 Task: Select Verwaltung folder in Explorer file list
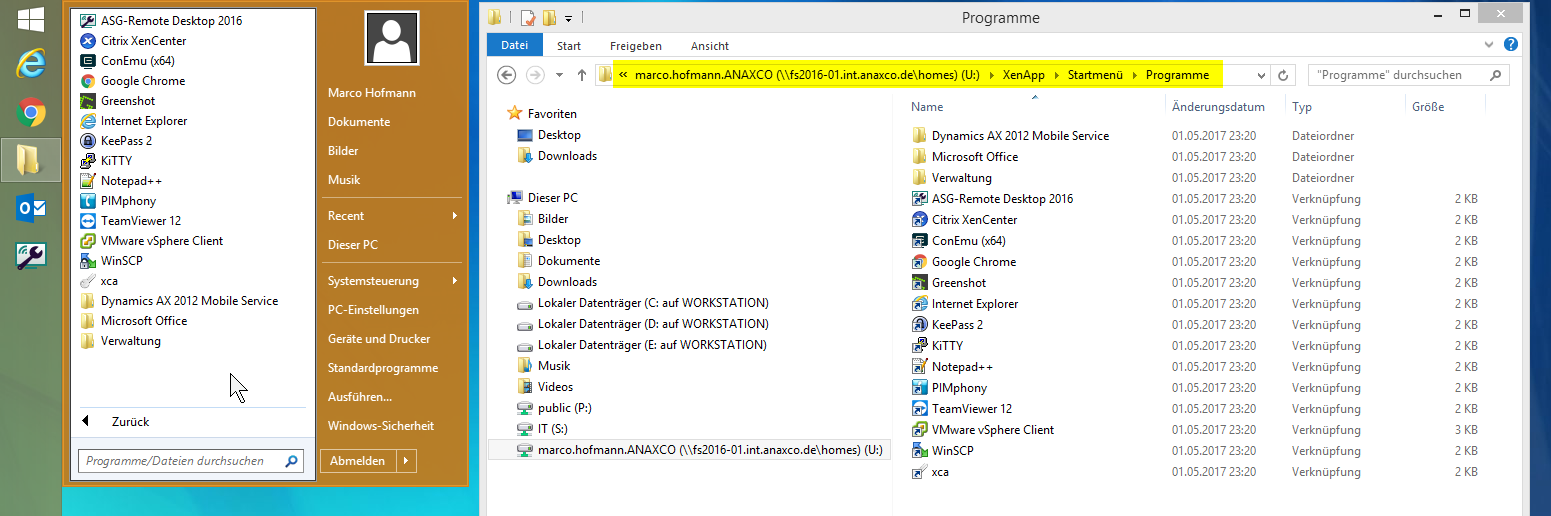pyautogui.click(x=951, y=178)
